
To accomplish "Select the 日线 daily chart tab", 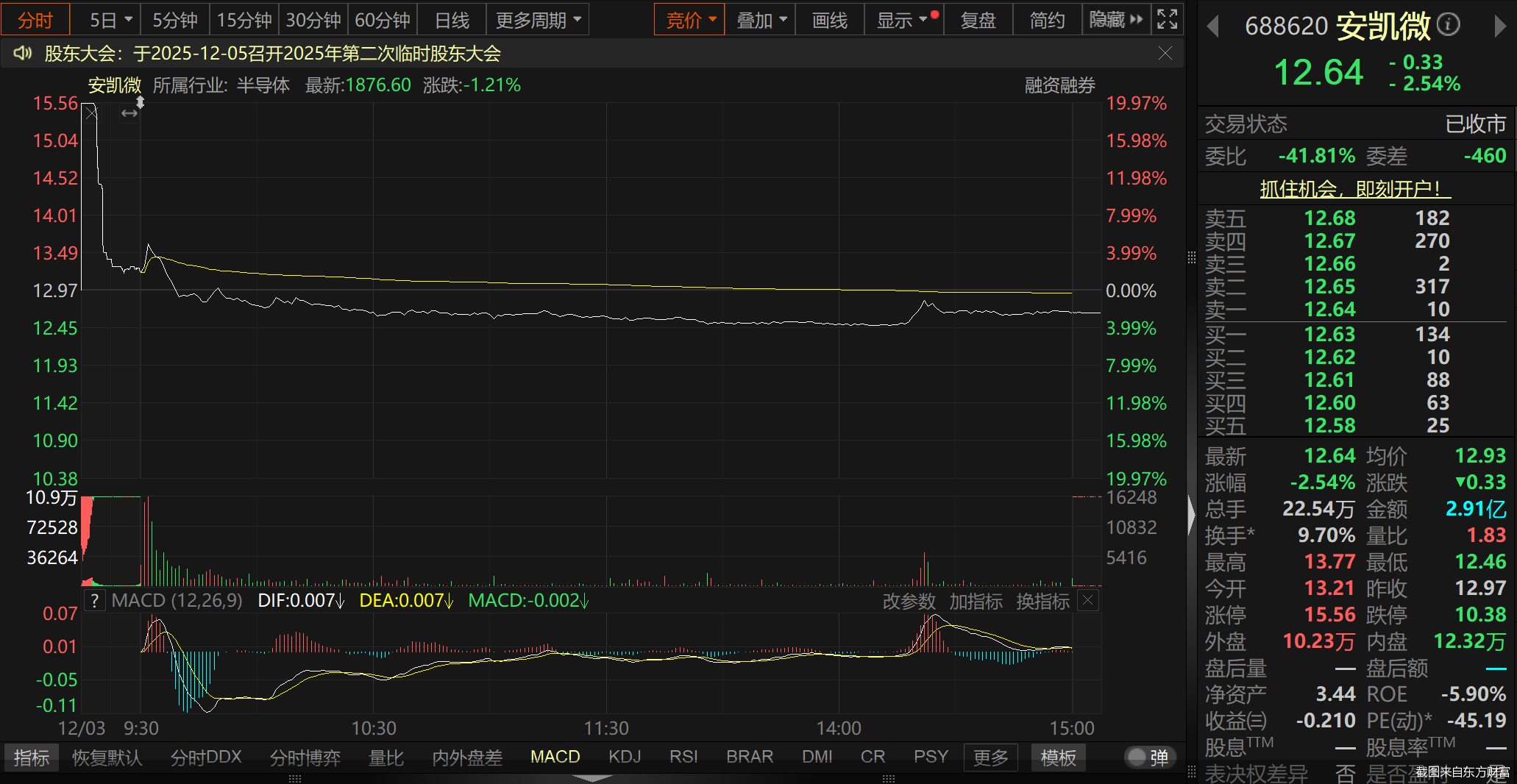I will 452,20.
